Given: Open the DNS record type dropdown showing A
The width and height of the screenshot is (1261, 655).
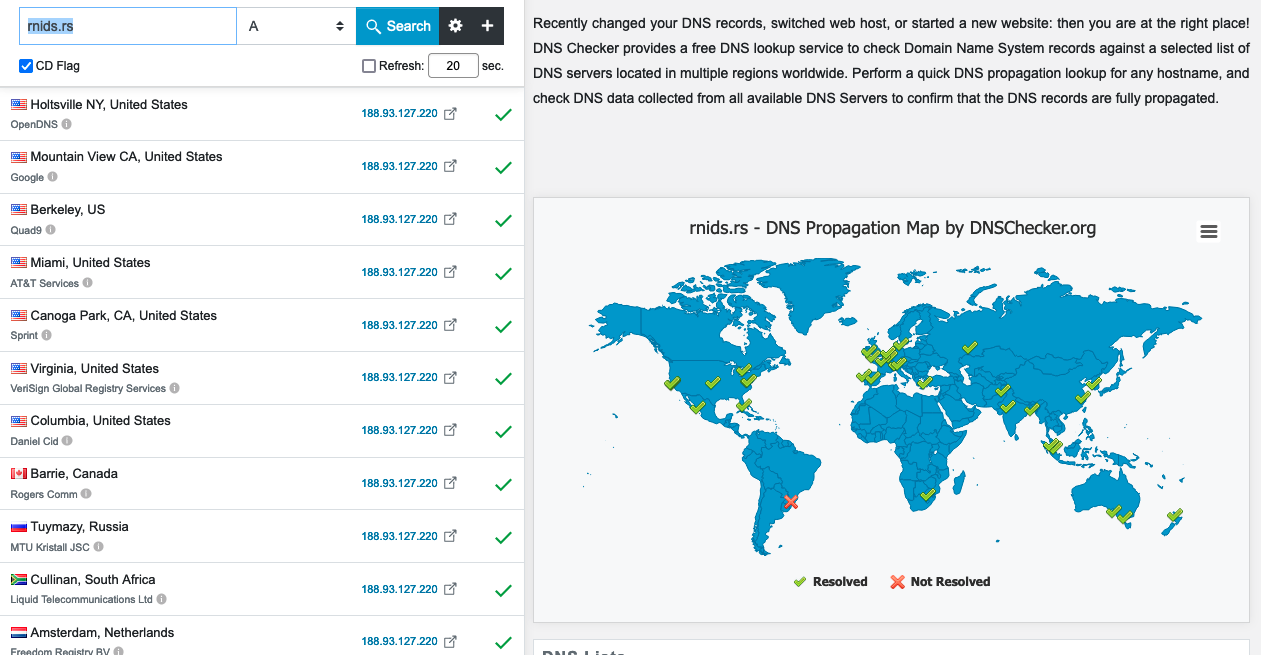Looking at the screenshot, I should click(296, 26).
